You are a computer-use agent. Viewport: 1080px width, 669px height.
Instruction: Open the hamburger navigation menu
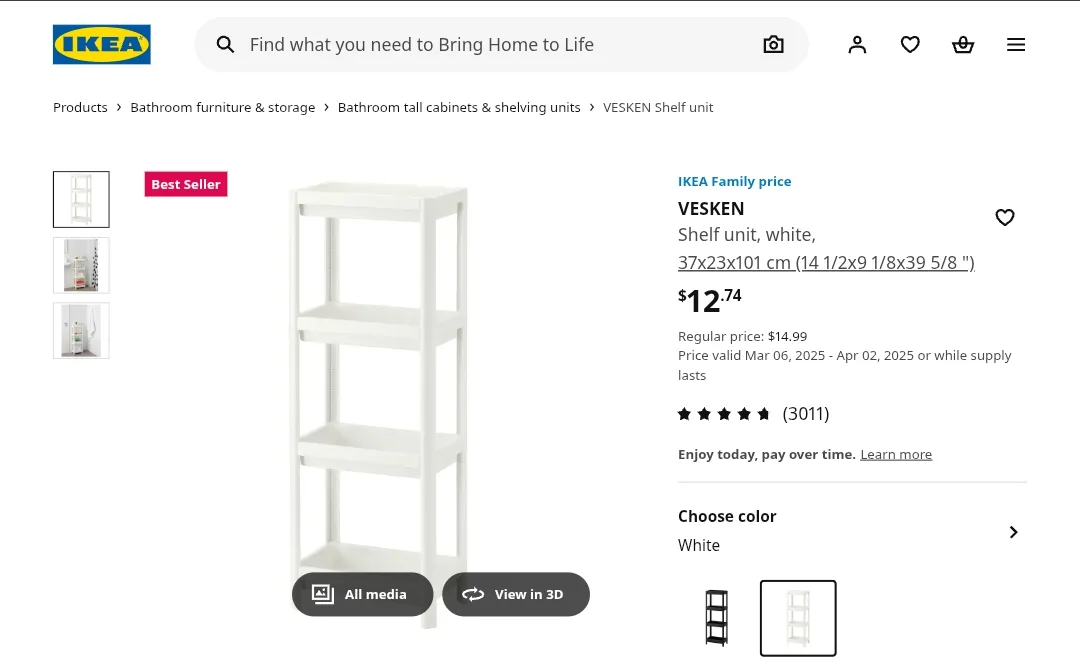tap(1016, 44)
